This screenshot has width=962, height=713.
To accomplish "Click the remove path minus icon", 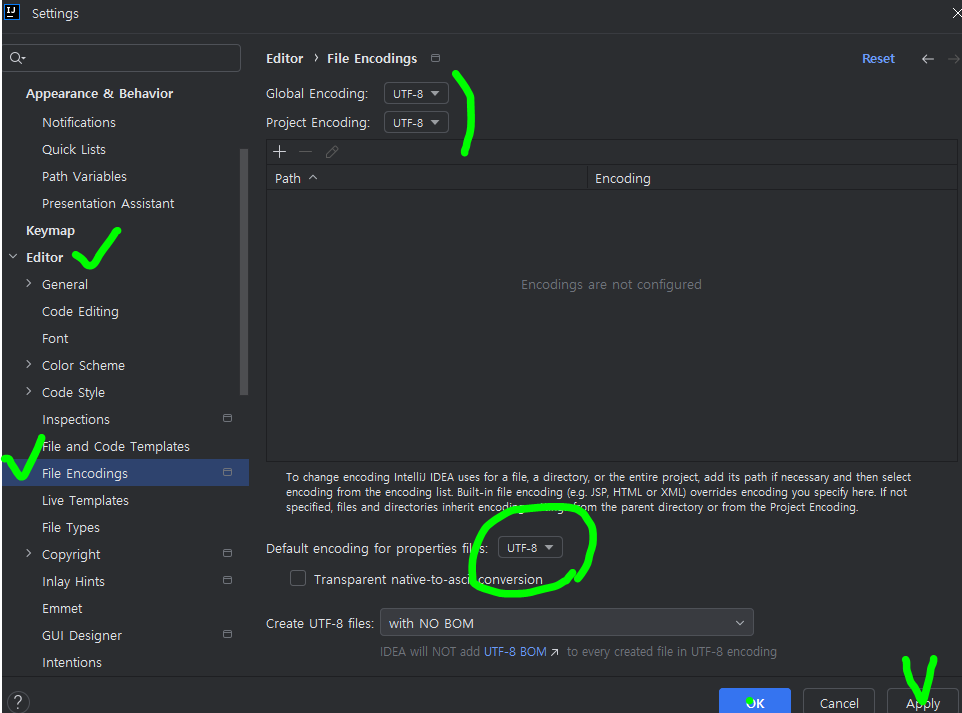I will tap(306, 152).
